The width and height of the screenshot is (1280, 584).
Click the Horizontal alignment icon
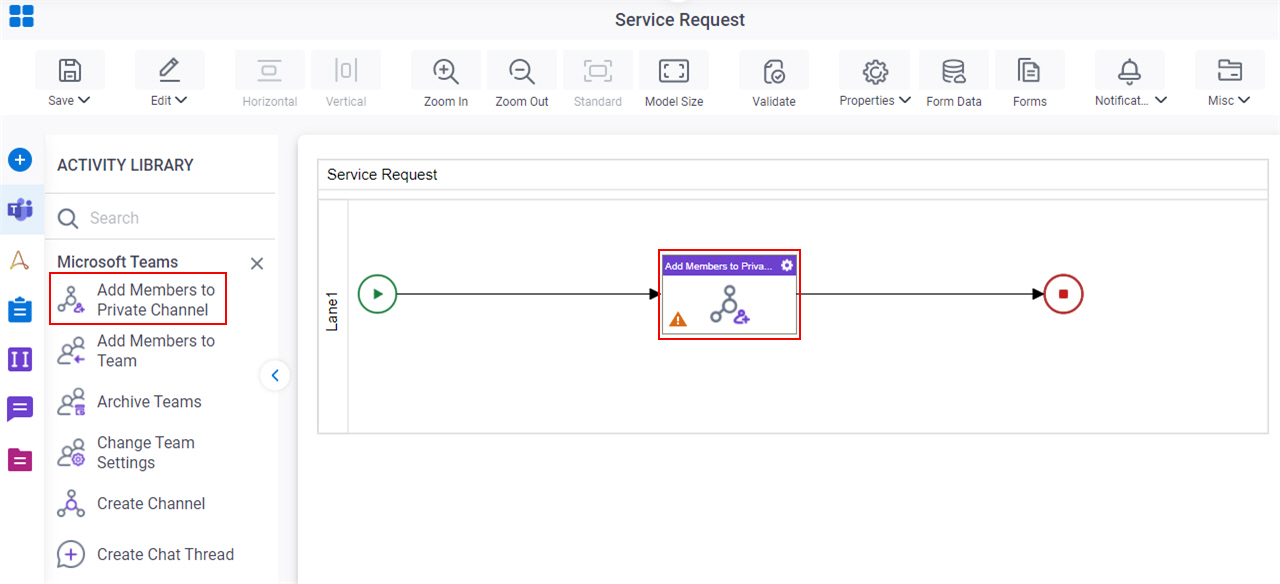[x=269, y=71]
